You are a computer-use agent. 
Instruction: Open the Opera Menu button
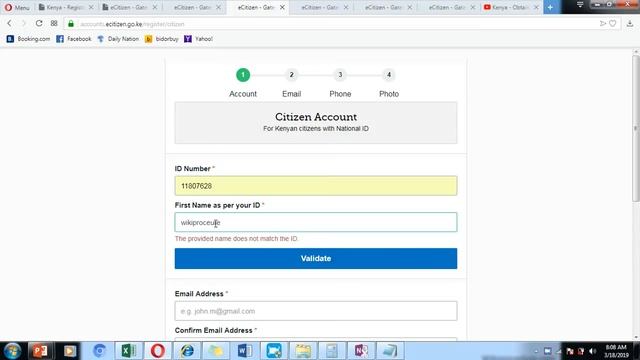coord(17,7)
